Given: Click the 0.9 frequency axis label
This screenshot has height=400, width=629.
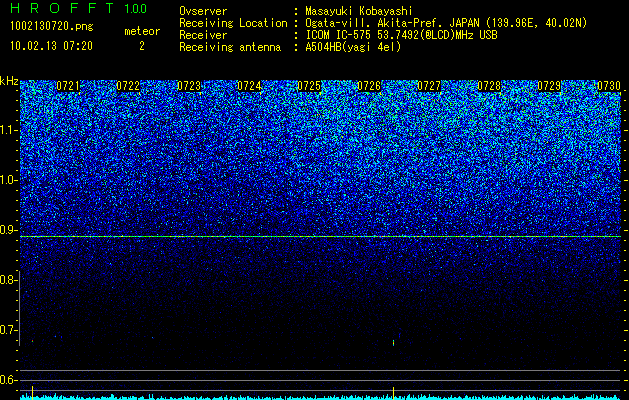Looking at the screenshot, I should click(x=8, y=230).
